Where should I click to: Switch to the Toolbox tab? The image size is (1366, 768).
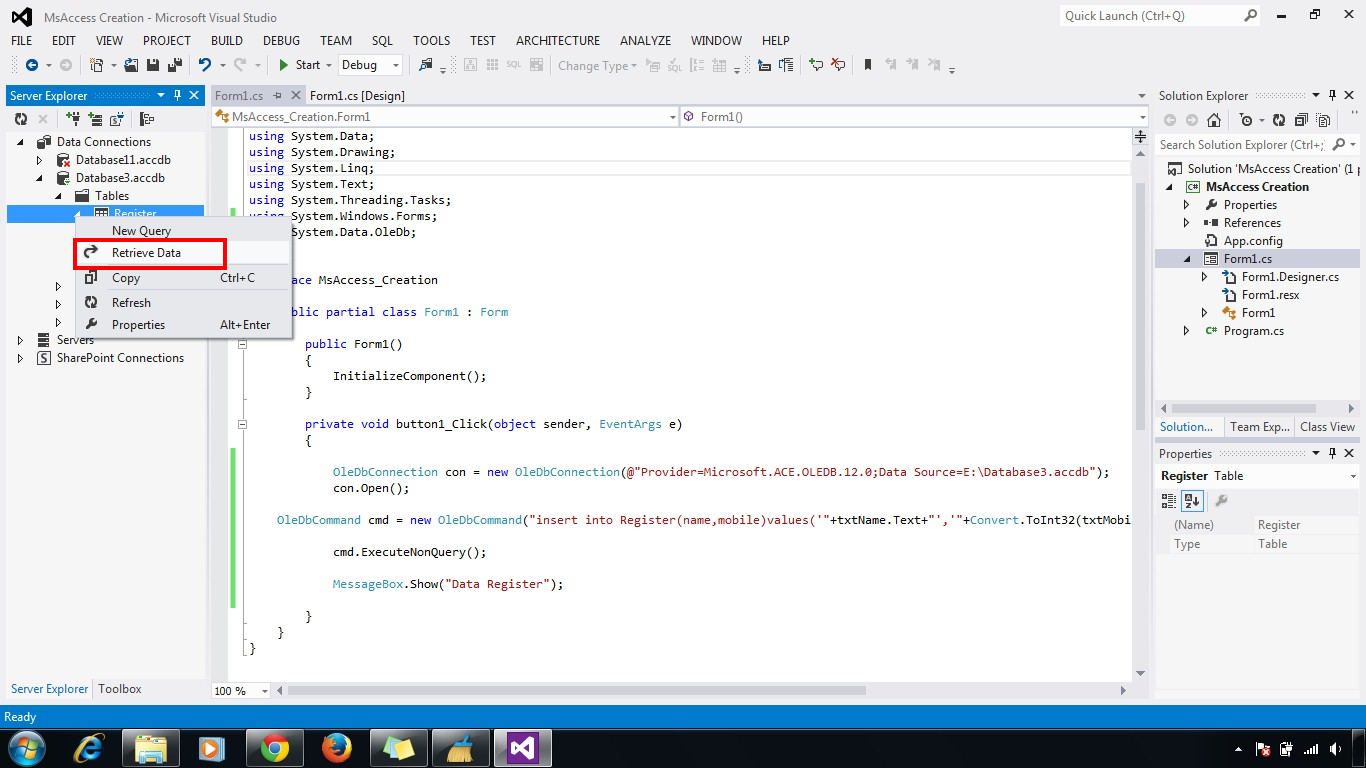click(120, 689)
